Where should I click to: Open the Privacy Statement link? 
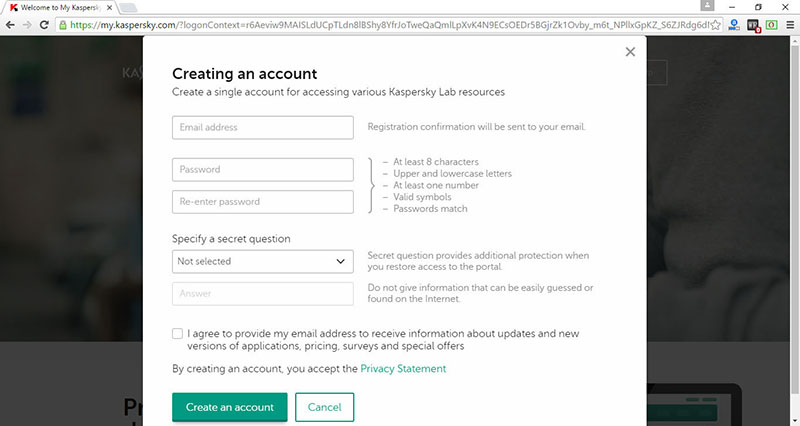tap(403, 368)
